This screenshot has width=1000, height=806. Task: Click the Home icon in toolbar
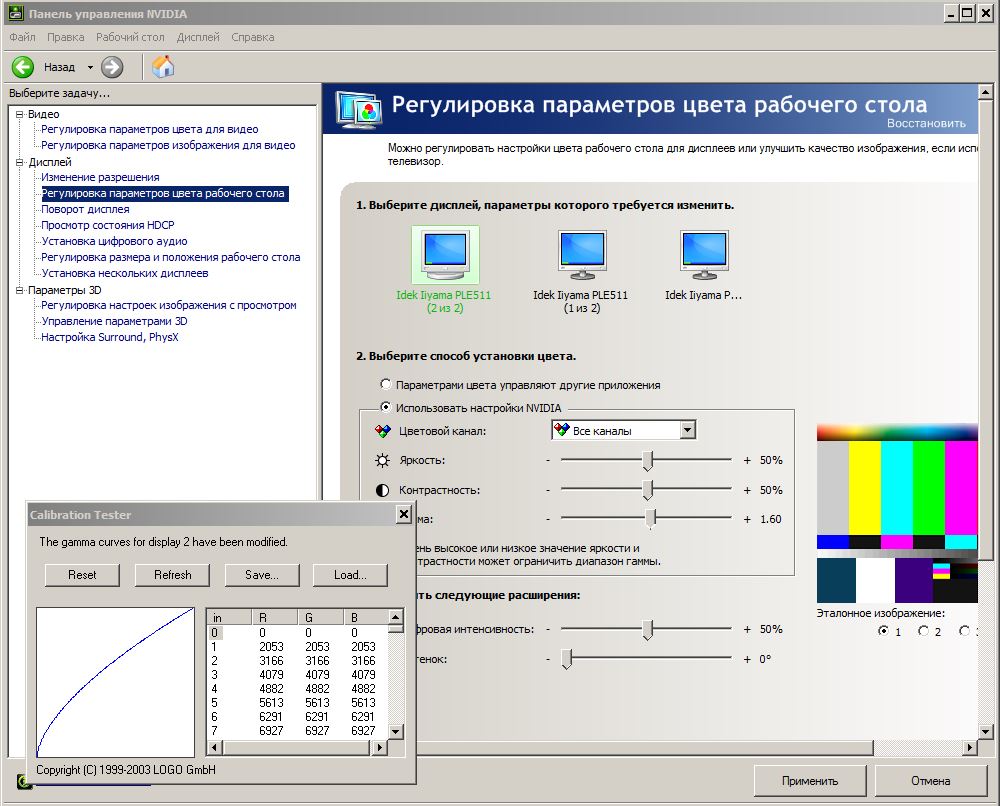pyautogui.click(x=163, y=67)
